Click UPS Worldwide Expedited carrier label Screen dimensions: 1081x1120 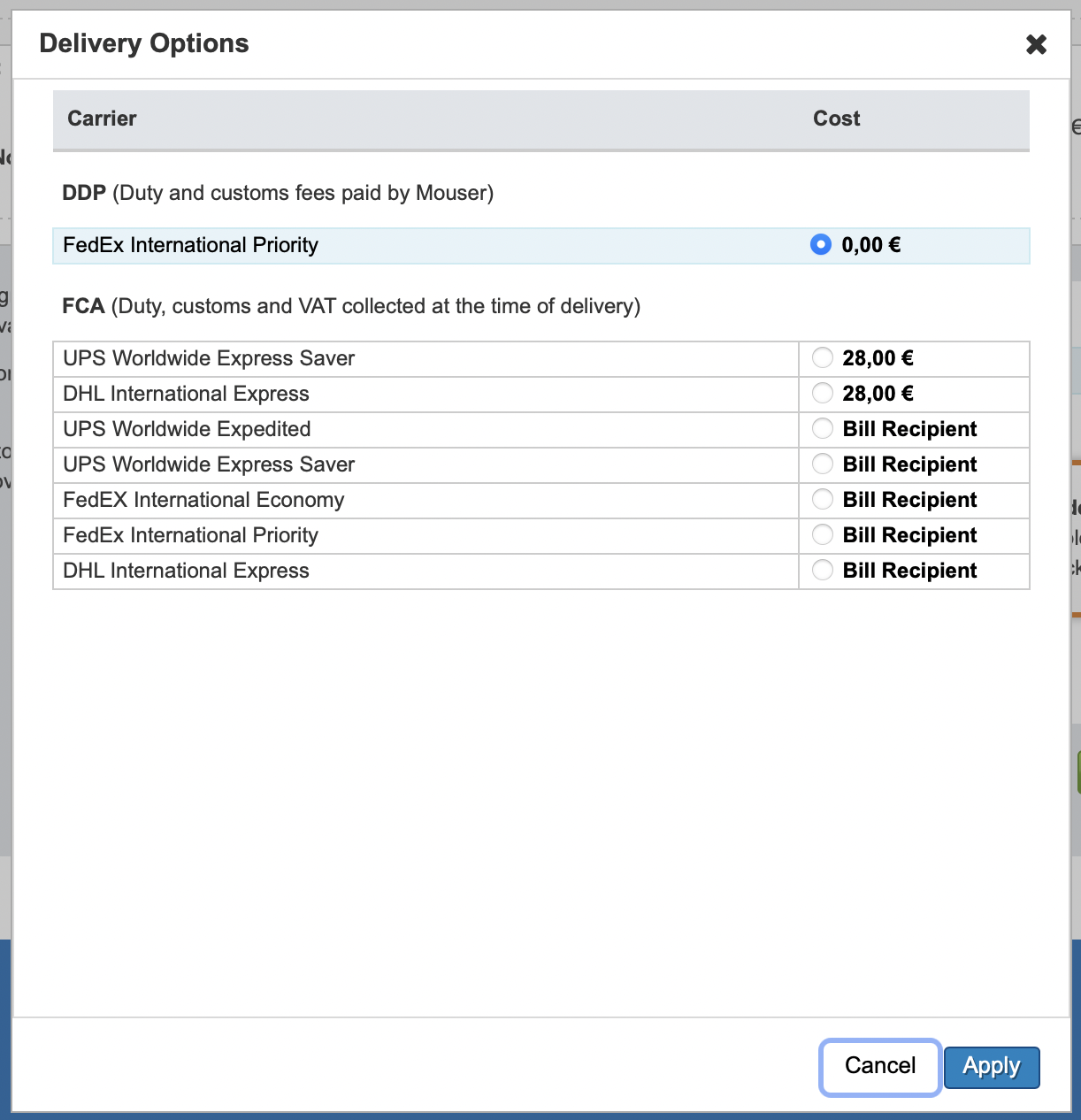click(x=187, y=429)
